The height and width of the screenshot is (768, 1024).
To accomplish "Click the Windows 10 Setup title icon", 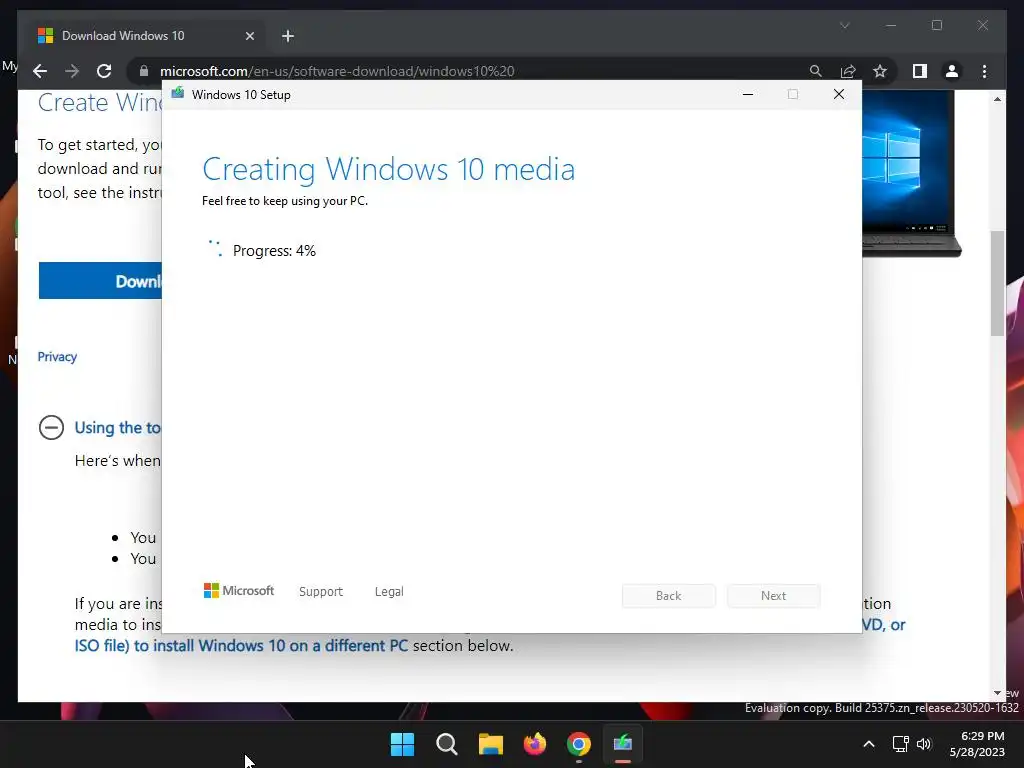I will point(178,93).
